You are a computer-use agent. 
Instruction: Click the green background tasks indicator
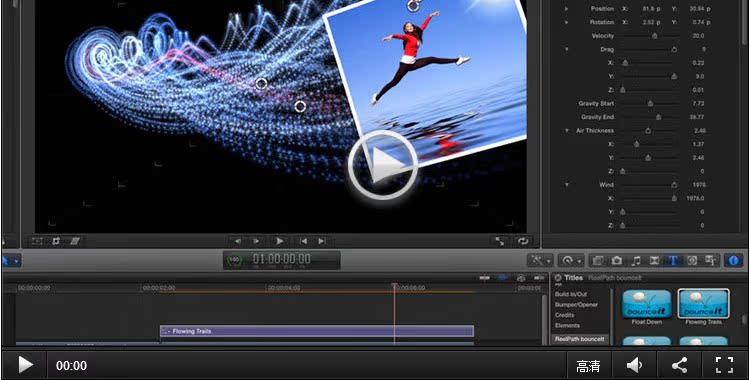pyautogui.click(x=234, y=260)
